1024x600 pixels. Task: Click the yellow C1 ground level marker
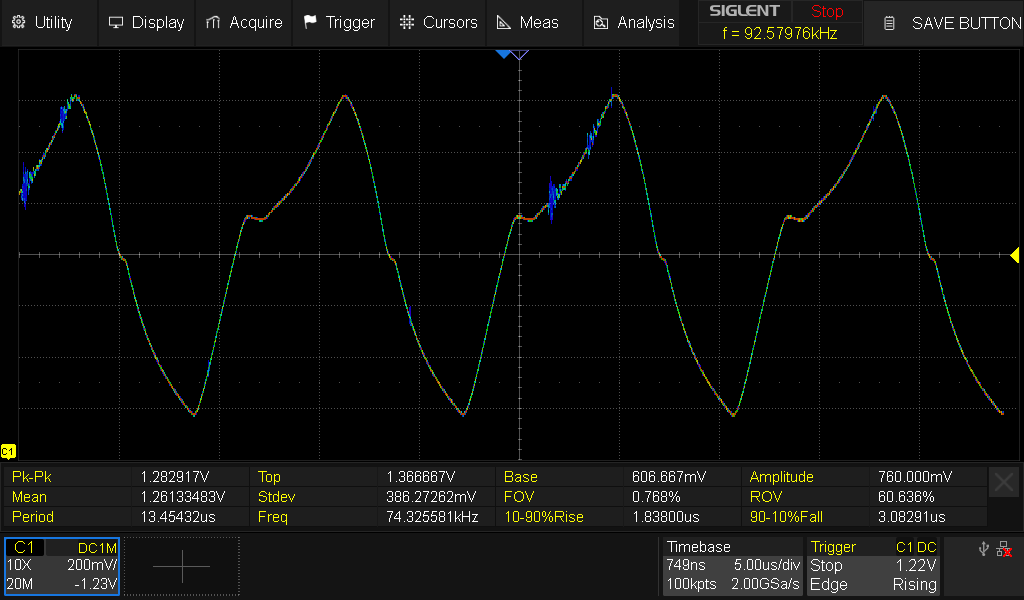[x=8, y=451]
